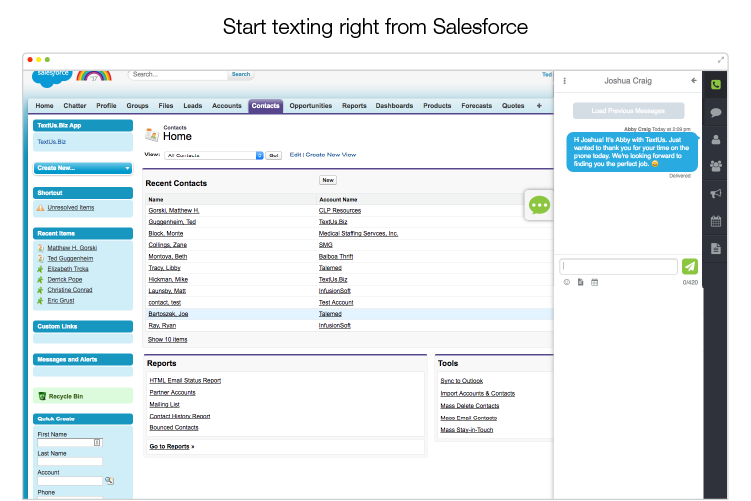Image resolution: width=751 pixels, height=501 pixels.
Task: Click the plus tab to add more tabs
Action: [539, 105]
